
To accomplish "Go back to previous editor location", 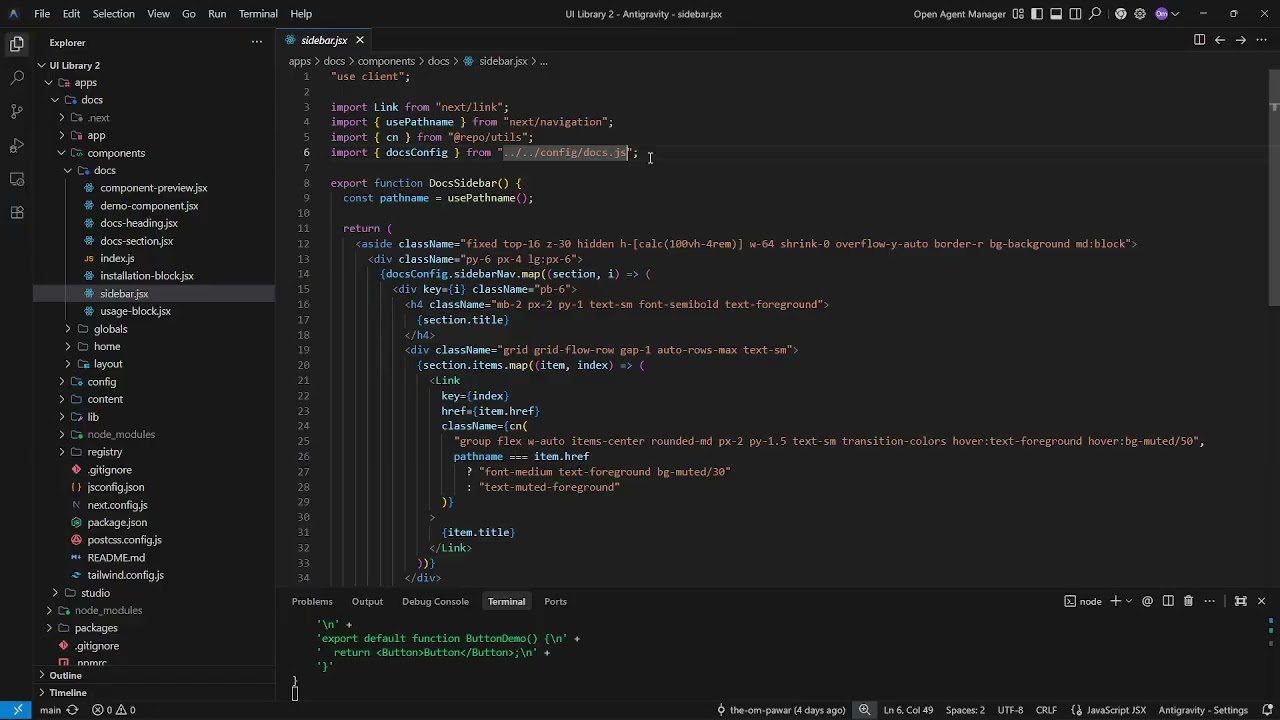I will [1220, 40].
